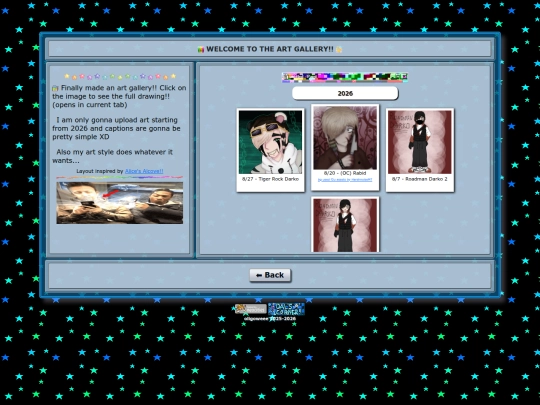Click the gallery emoji beside the welcome title
Viewport: 540px width, 405px height.
click(201, 50)
